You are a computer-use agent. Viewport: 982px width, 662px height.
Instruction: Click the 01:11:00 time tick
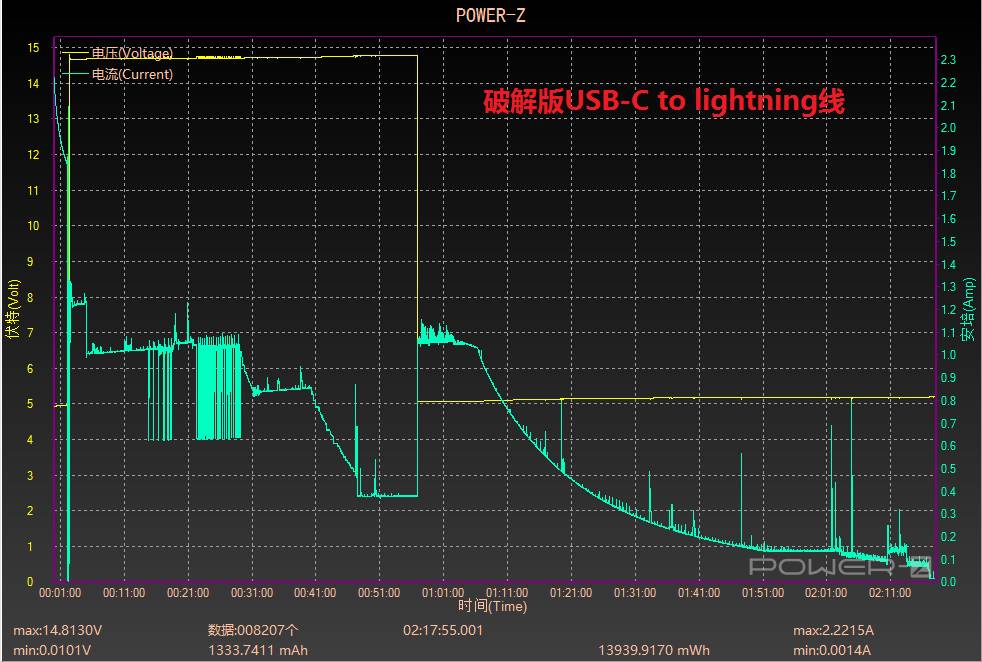(x=507, y=592)
